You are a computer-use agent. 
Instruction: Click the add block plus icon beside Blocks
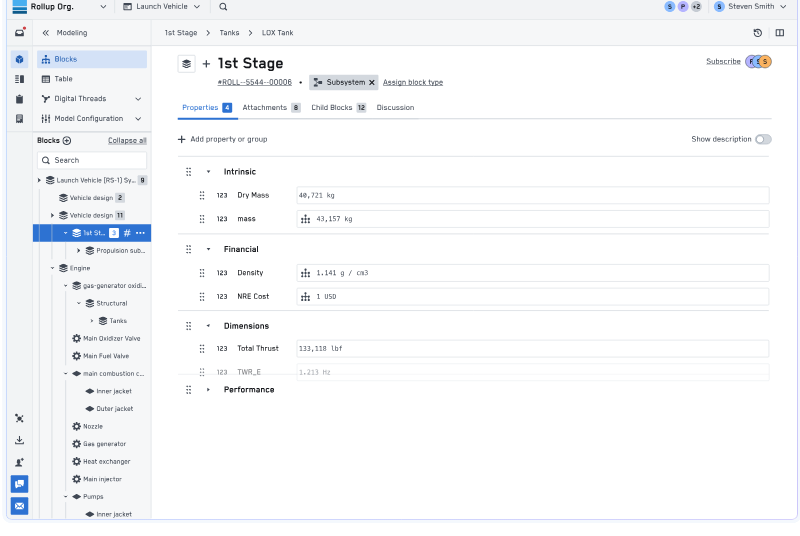click(x=67, y=141)
